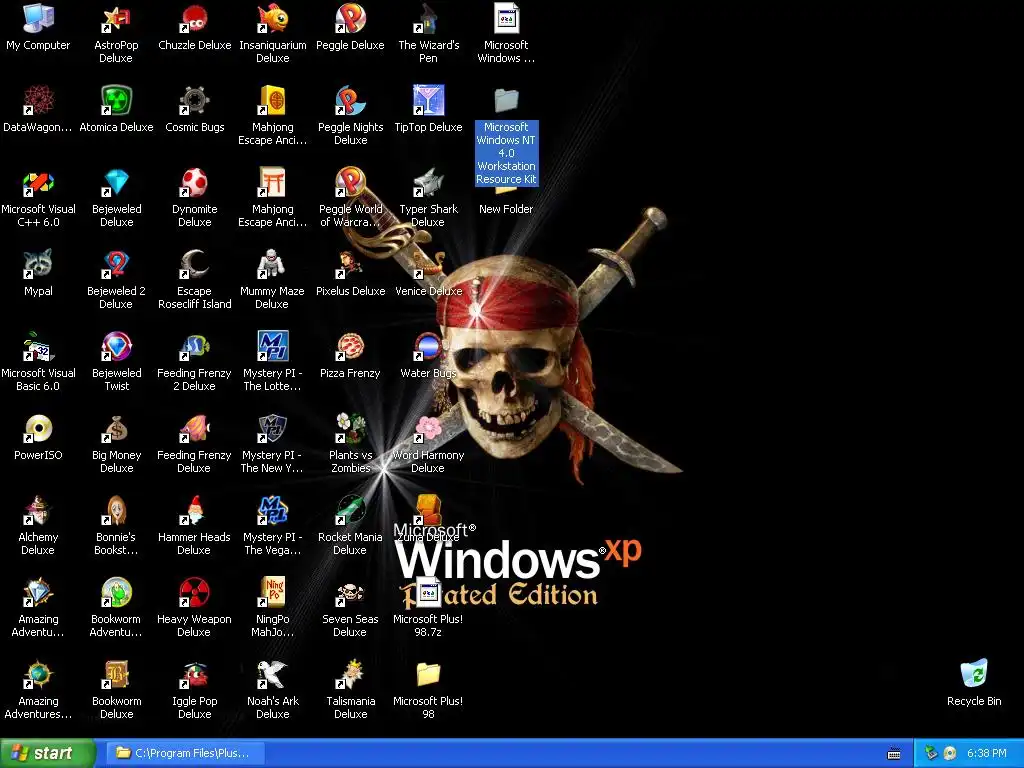This screenshot has width=1024, height=768.
Task: Click the 6:38 PM taskbar clock
Action: pos(986,753)
